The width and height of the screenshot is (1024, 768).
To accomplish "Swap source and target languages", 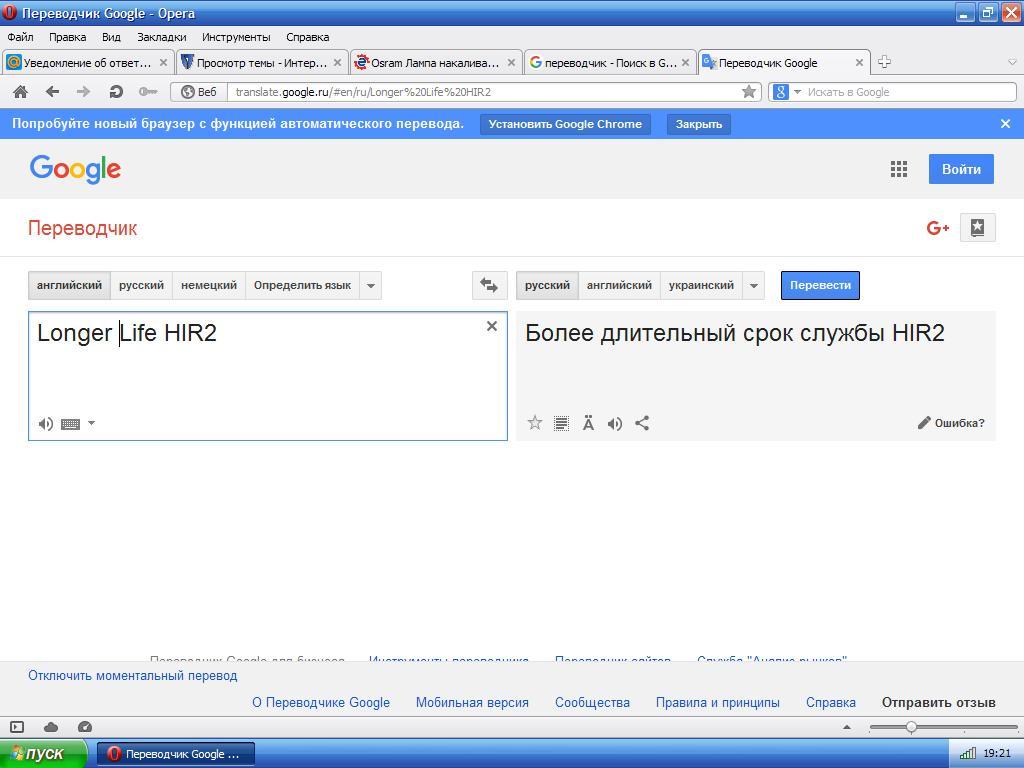I will pyautogui.click(x=489, y=285).
